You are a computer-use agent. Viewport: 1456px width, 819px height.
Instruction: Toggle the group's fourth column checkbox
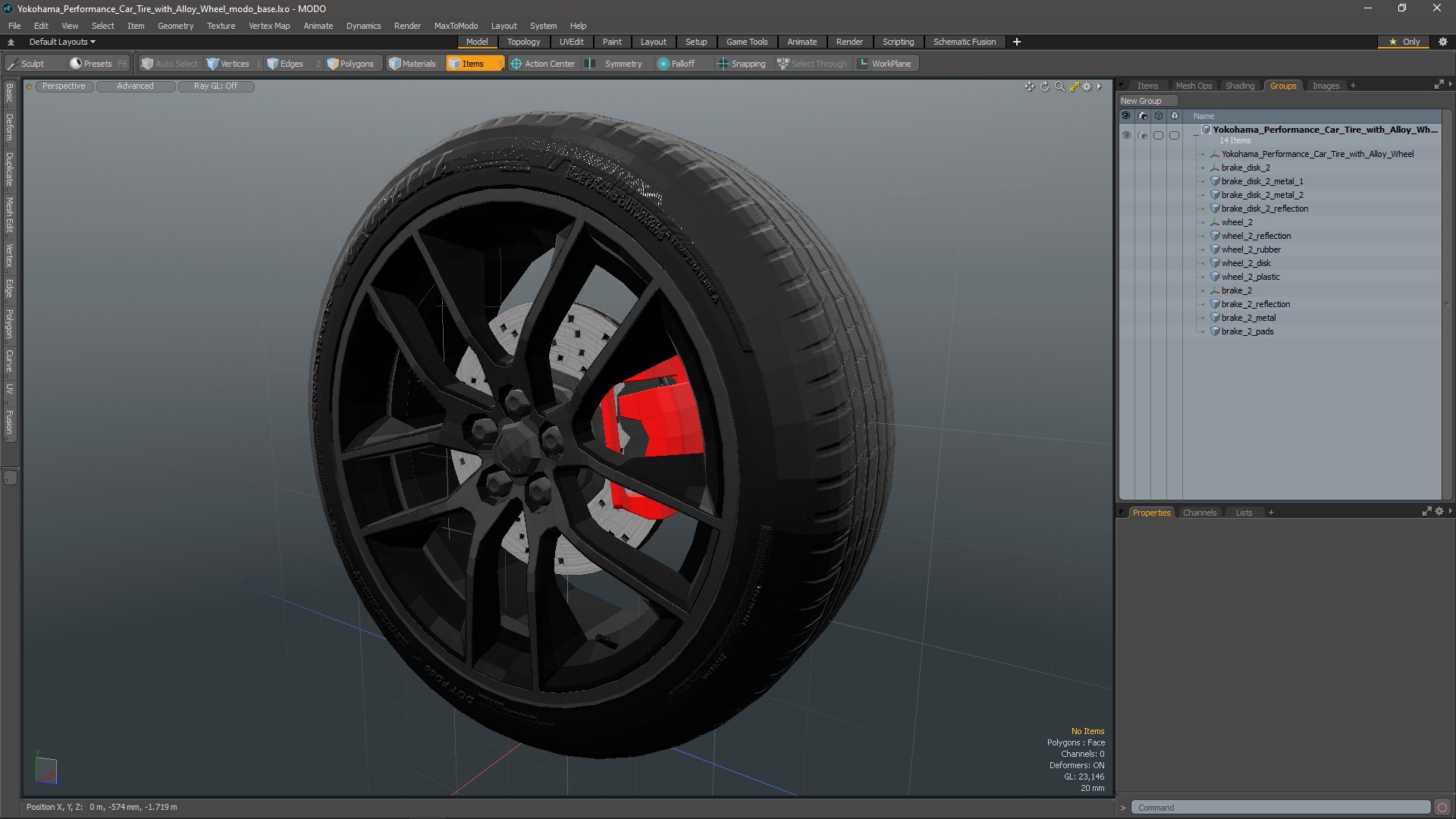tap(1175, 135)
